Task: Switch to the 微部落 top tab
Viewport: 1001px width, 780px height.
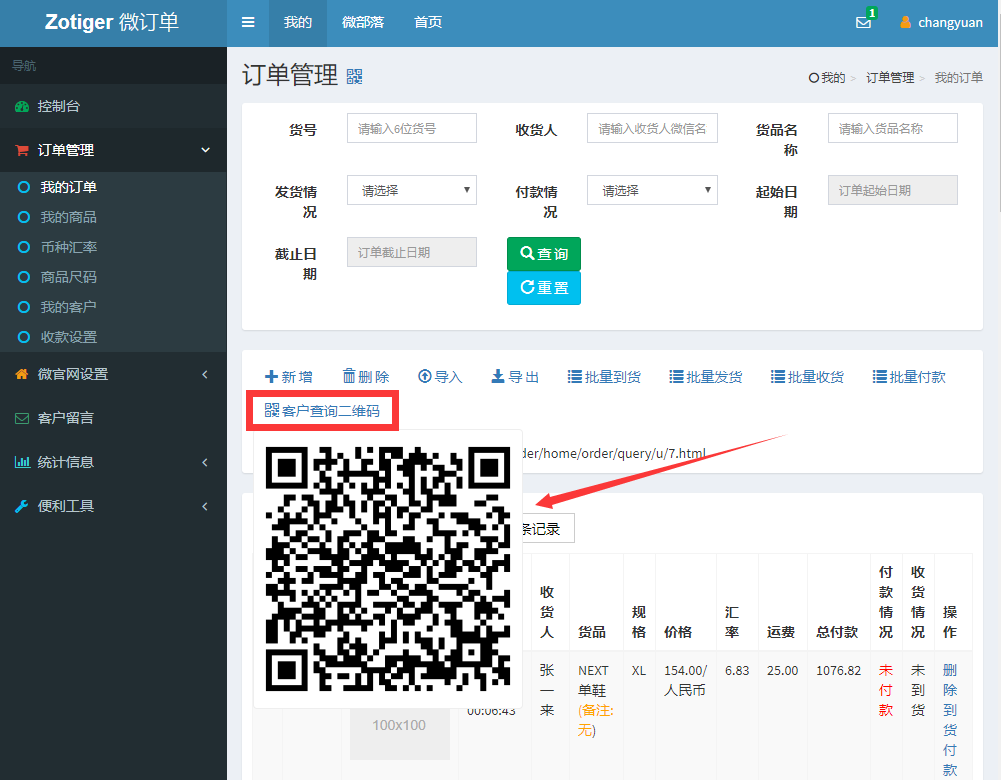Action: tap(363, 23)
